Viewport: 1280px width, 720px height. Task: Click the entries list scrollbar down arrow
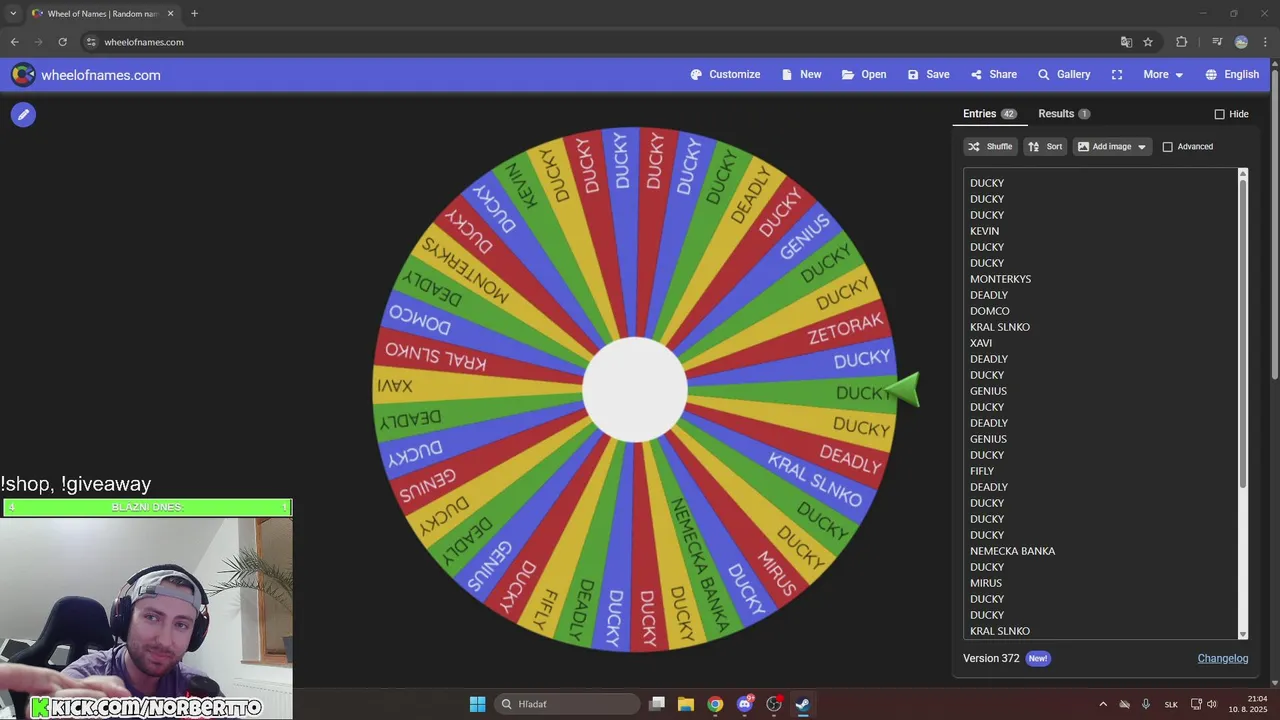1243,634
